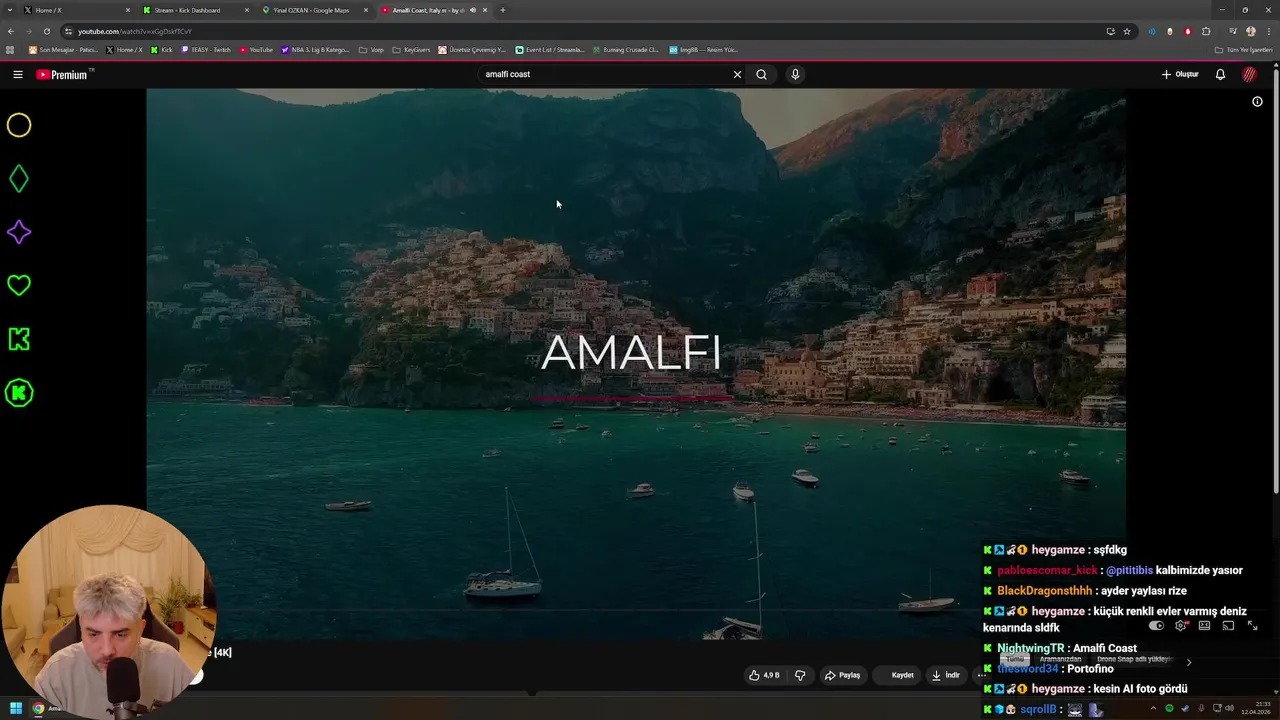This screenshot has height=720, width=1280.
Task: Dislike the Amalfi video
Action: point(800,675)
